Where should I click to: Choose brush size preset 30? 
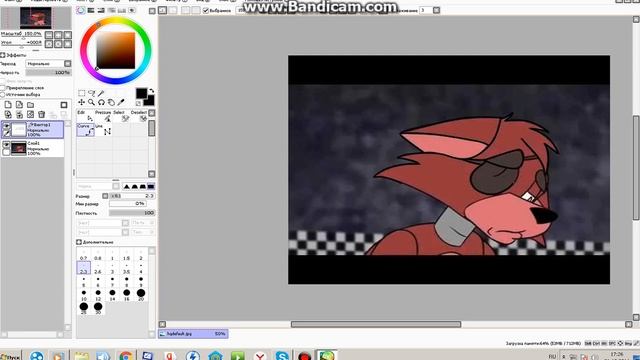click(x=98, y=308)
